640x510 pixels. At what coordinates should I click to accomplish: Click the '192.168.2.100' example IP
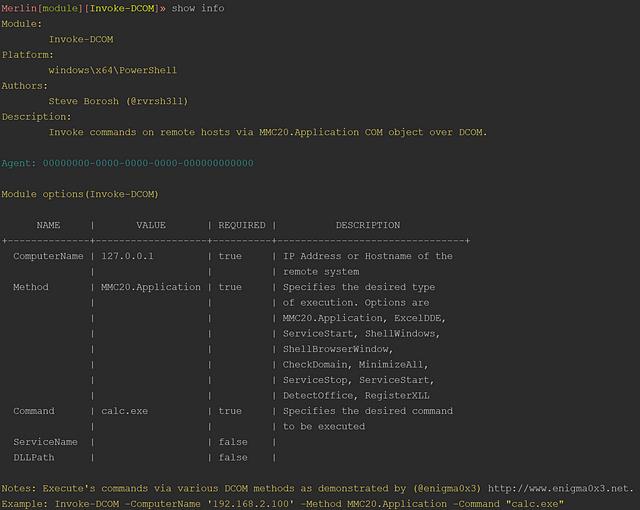pyautogui.click(x=251, y=504)
